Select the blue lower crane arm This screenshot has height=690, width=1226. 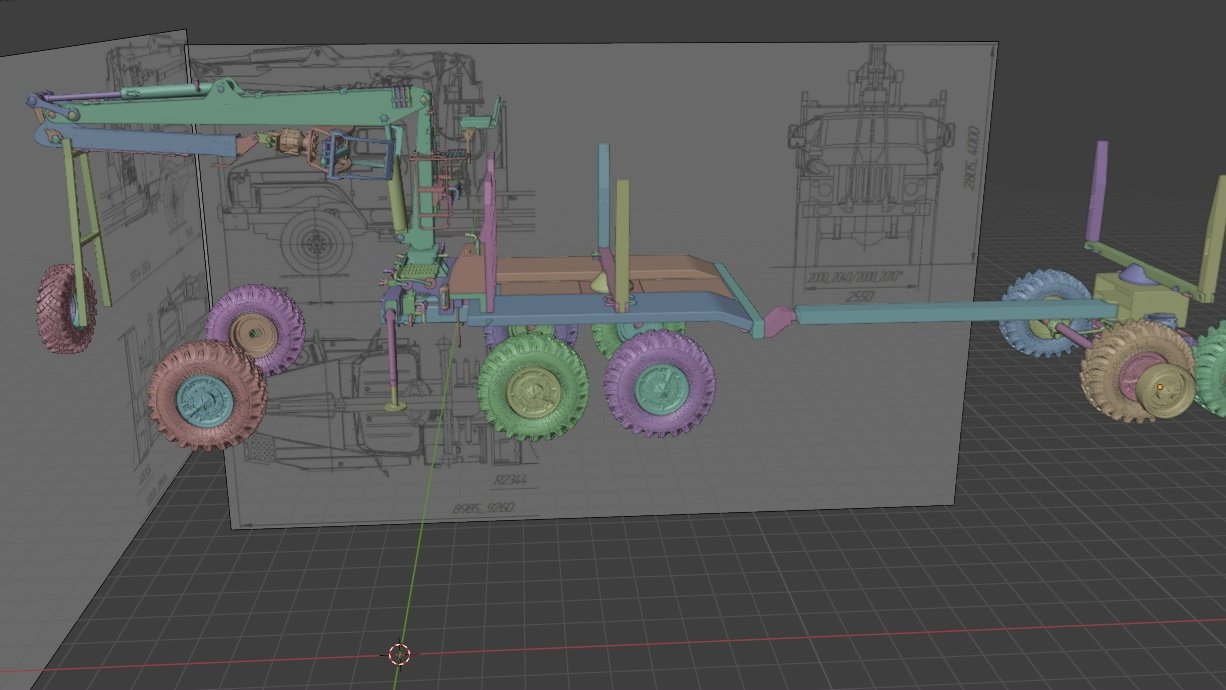pos(140,139)
